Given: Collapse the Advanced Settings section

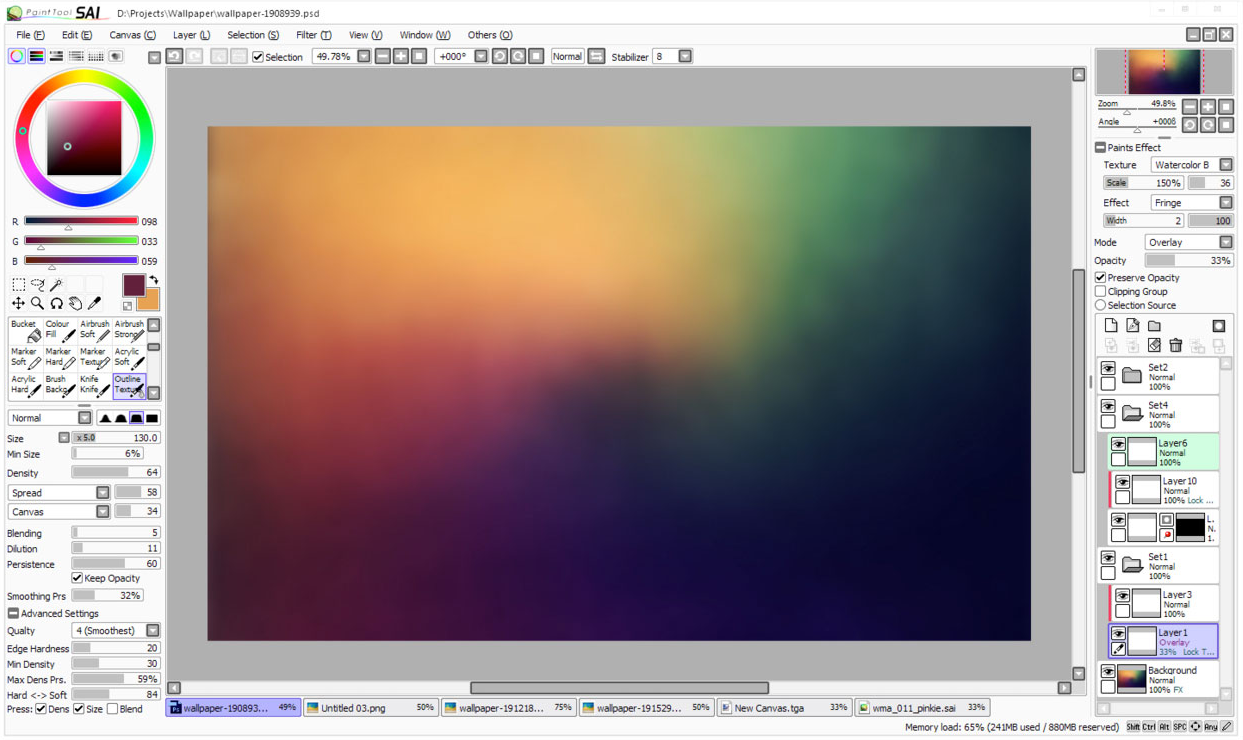Looking at the screenshot, I should tap(13, 614).
